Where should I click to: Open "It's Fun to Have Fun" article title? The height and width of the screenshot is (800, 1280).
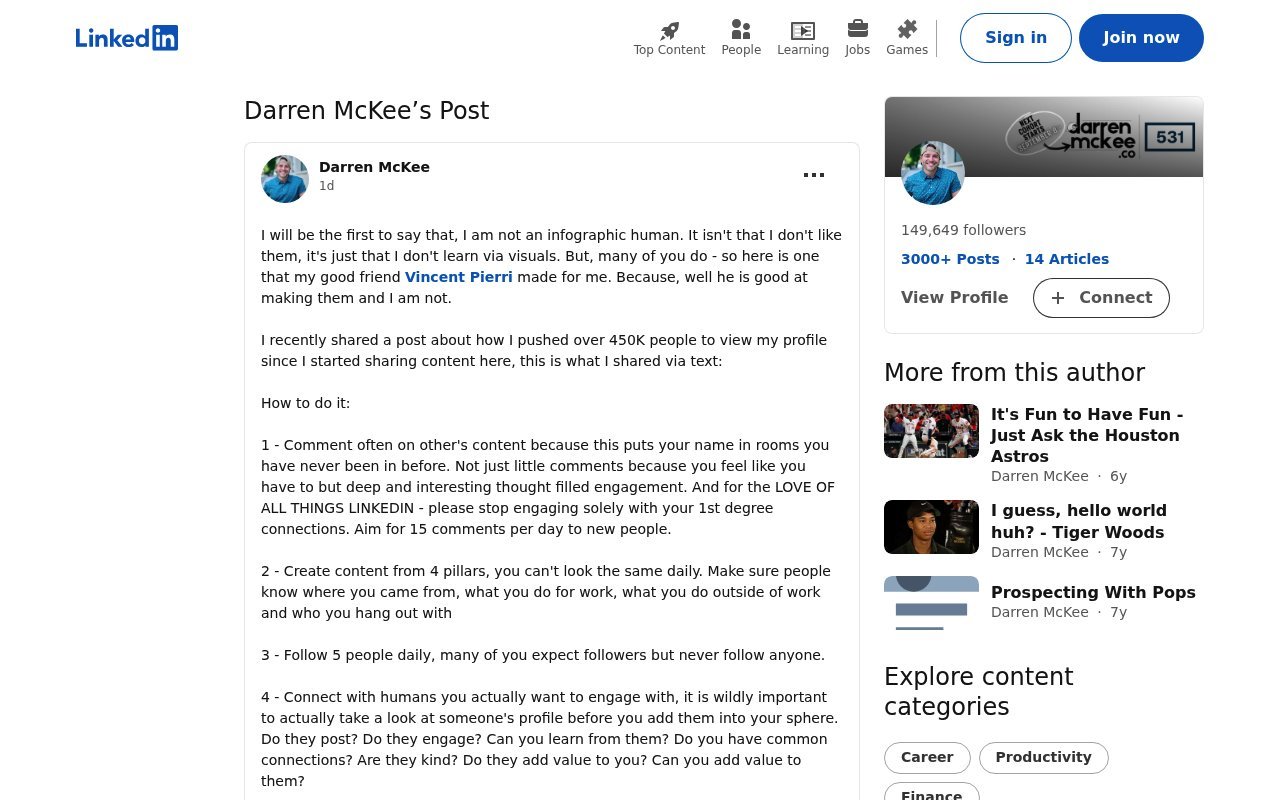tap(1087, 435)
